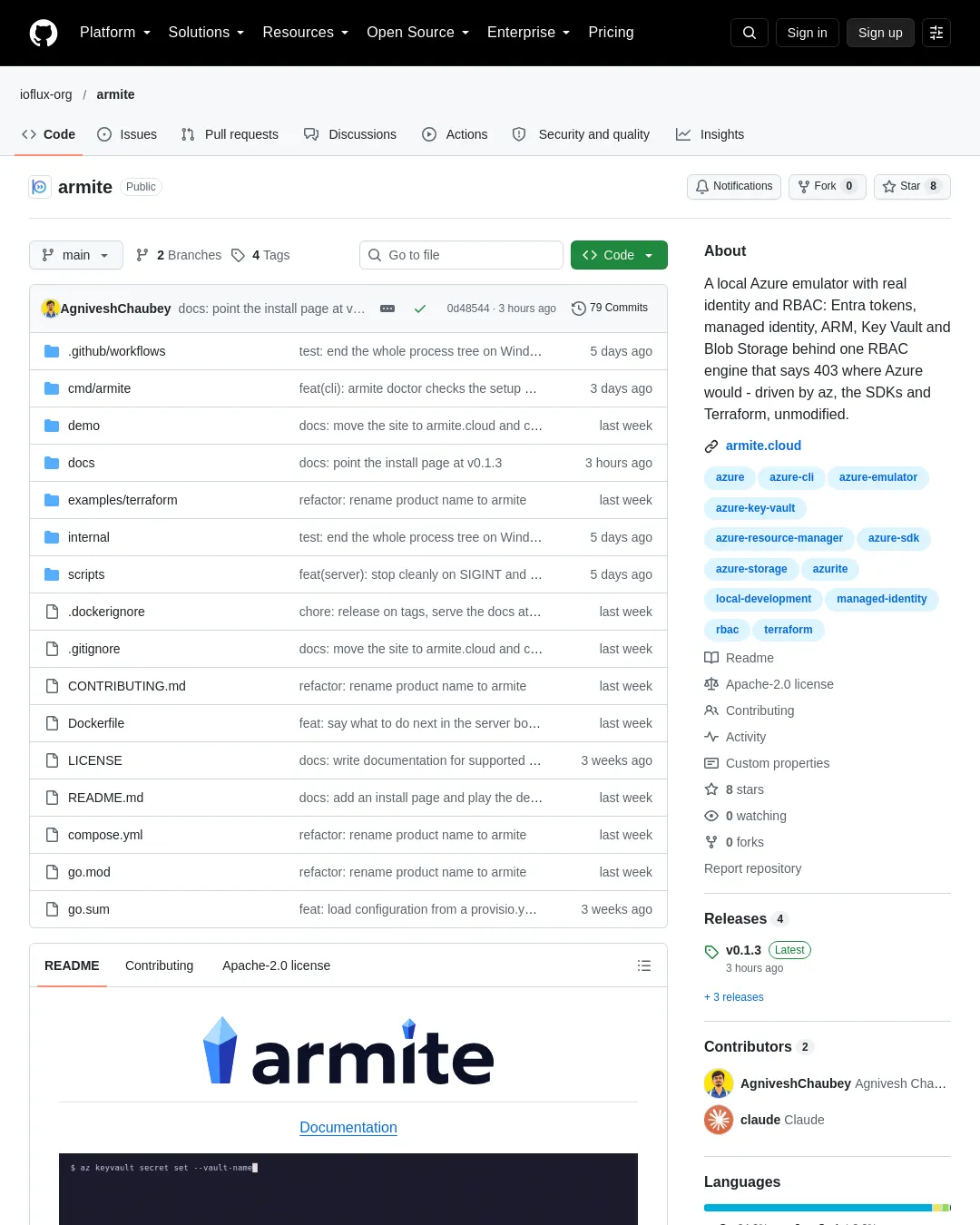980x1225 pixels.
Task: Open the cmd/armite folder
Action: 99,388
